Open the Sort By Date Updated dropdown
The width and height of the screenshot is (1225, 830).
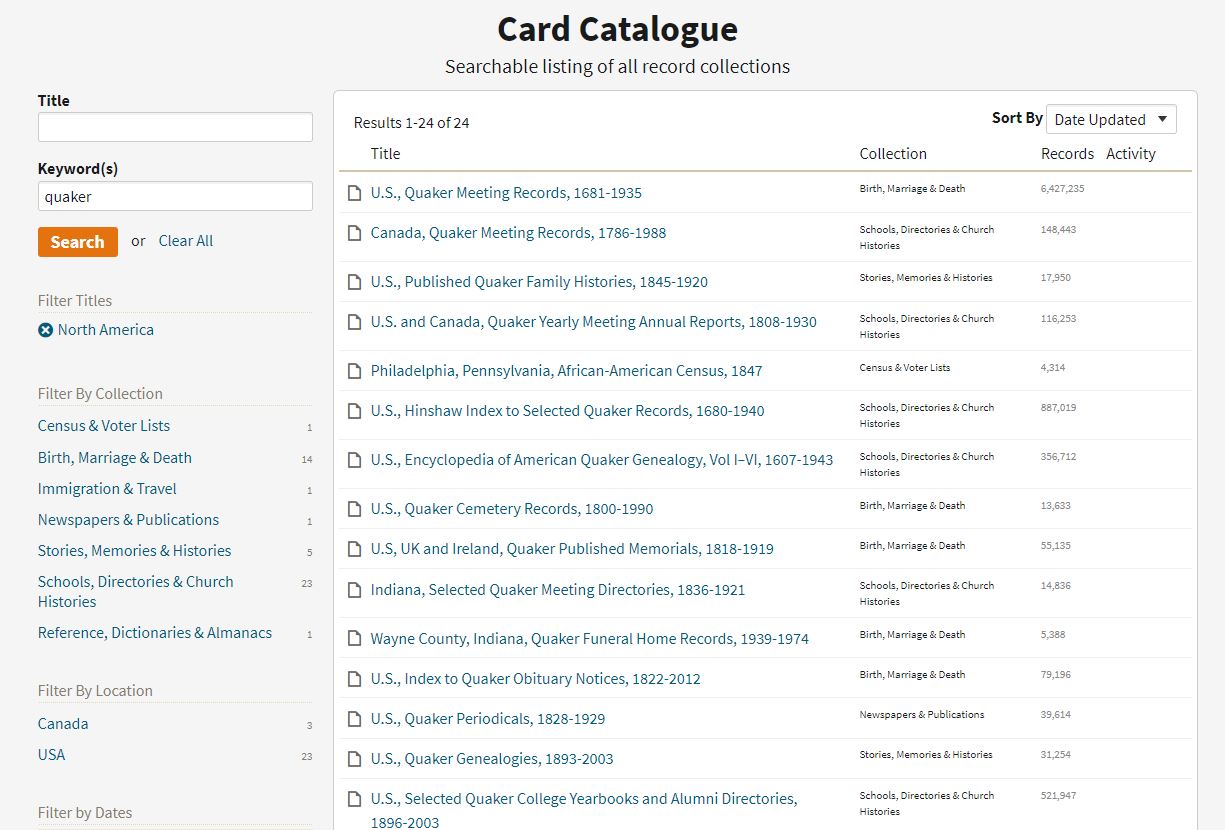click(x=1110, y=119)
